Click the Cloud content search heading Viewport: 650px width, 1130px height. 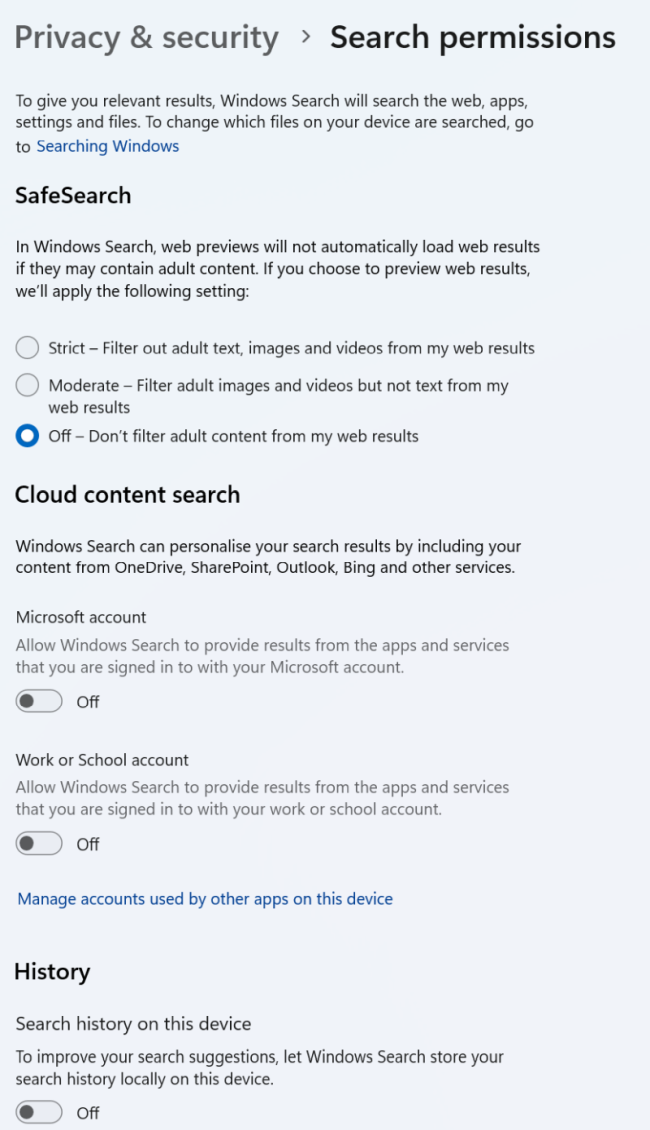tap(127, 494)
